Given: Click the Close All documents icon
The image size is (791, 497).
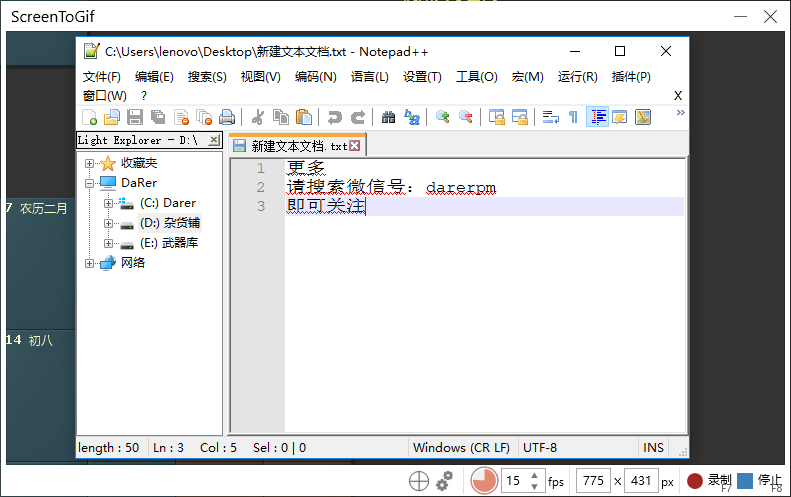Looking at the screenshot, I should pyautogui.click(x=204, y=117).
